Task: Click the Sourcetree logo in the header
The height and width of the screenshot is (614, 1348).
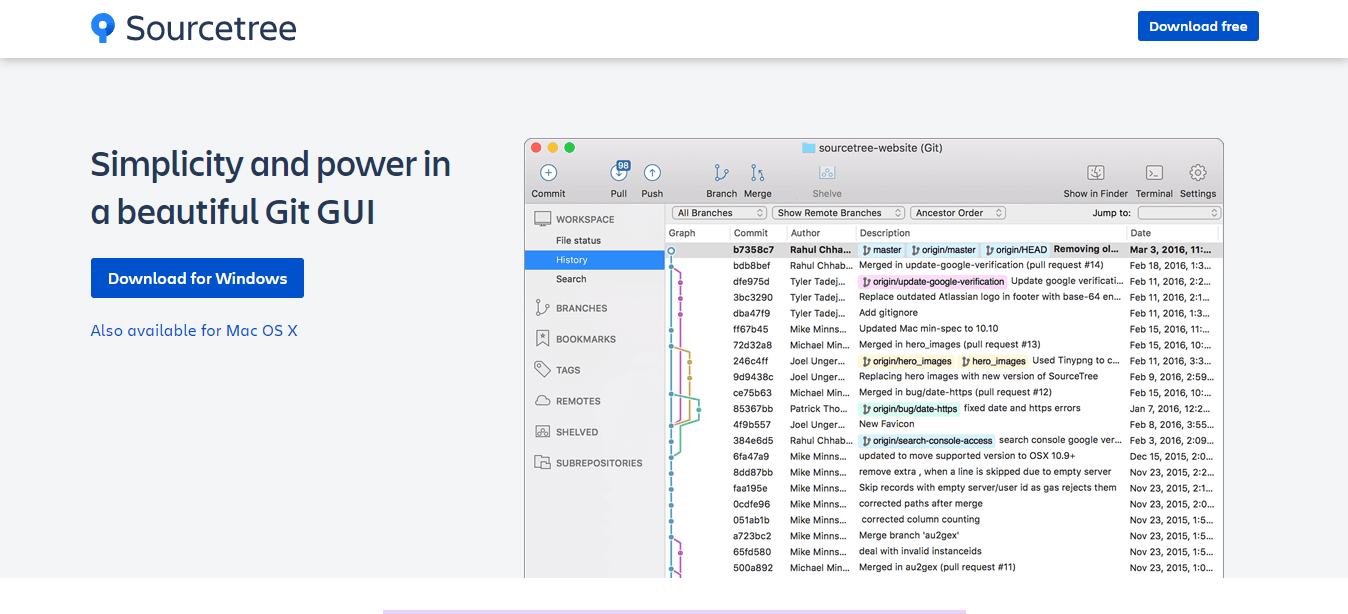Action: tap(194, 27)
